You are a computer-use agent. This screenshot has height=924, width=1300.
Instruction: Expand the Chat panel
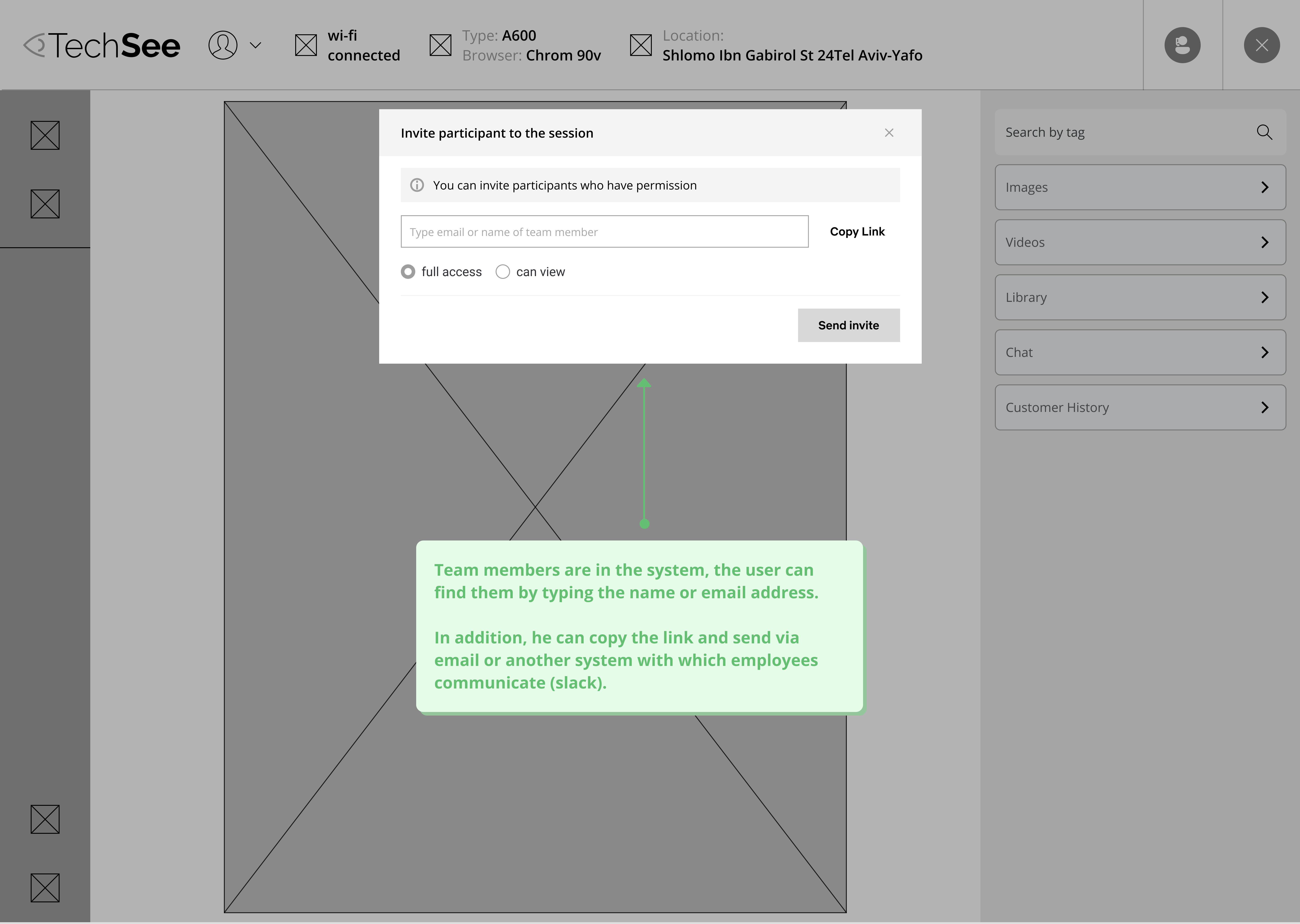(1140, 352)
